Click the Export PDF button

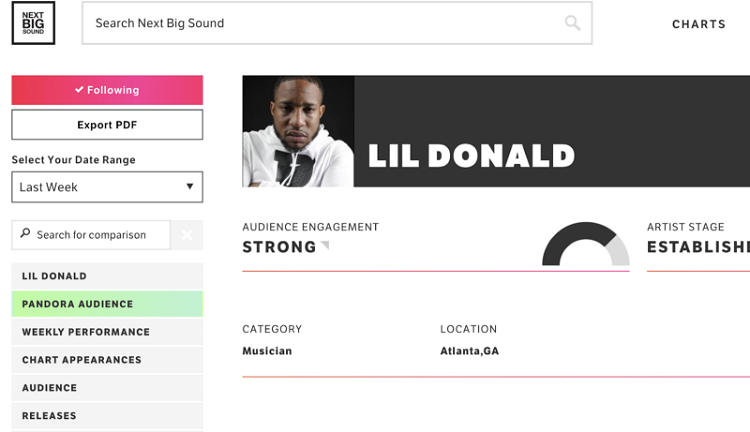pos(107,125)
